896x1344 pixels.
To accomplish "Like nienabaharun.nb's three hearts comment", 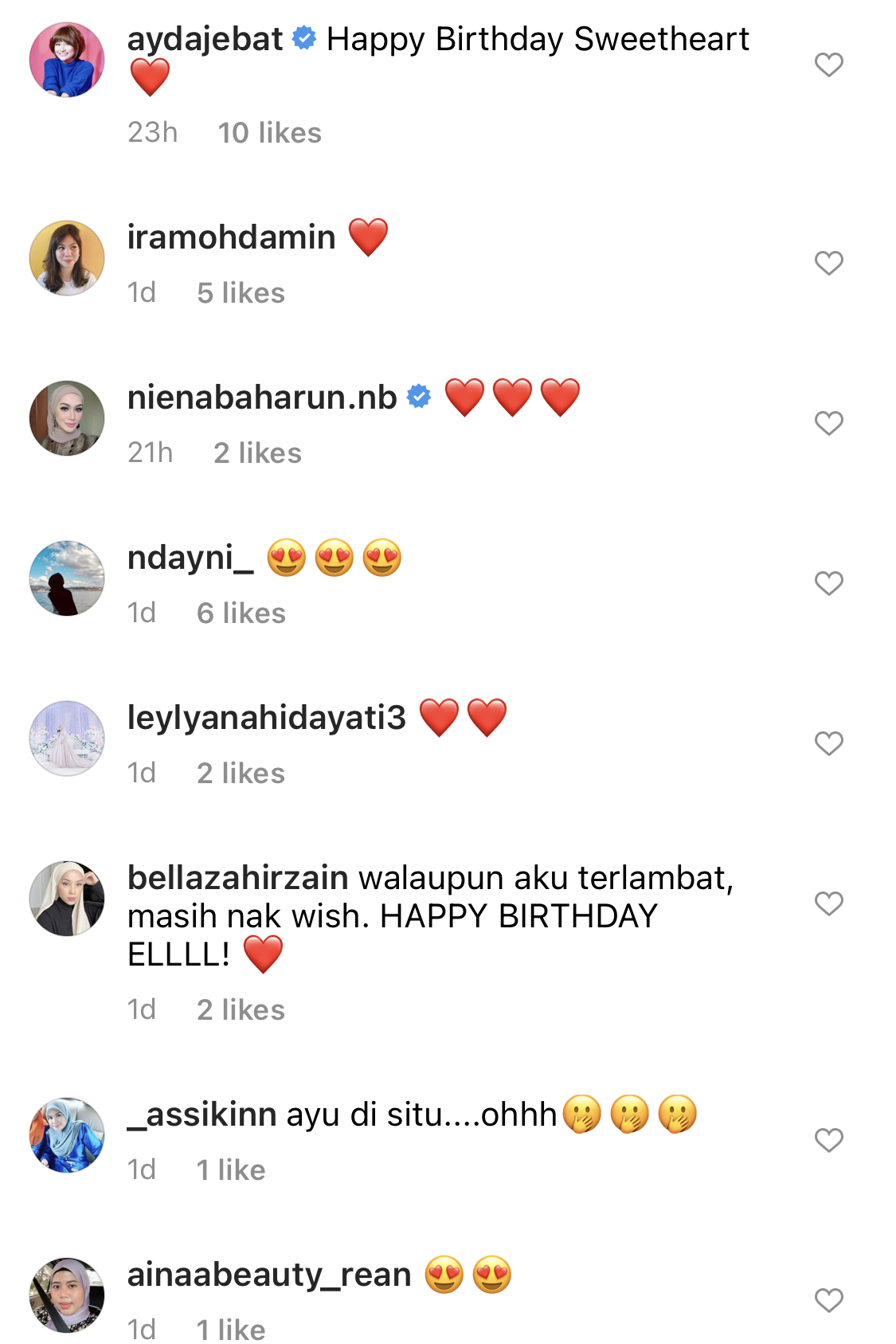I will pos(828,423).
